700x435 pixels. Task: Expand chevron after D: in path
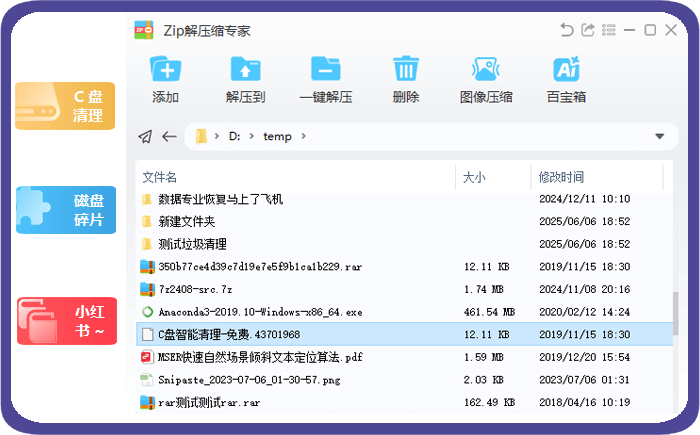[x=252, y=136]
